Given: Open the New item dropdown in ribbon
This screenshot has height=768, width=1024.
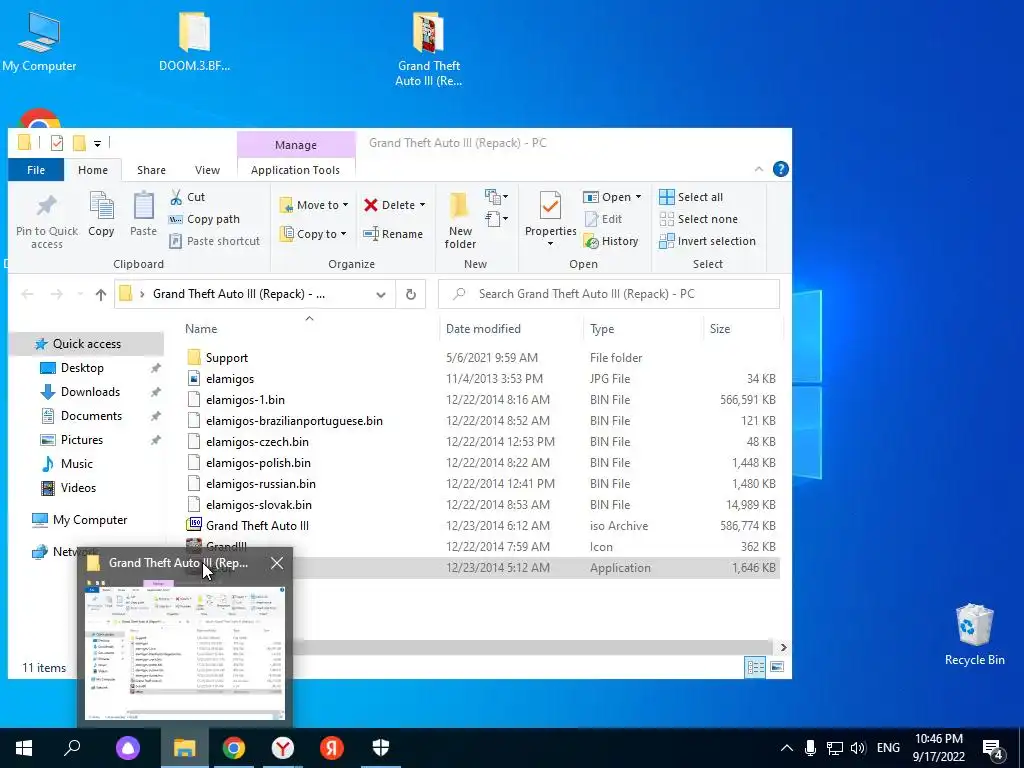Looking at the screenshot, I should pos(496,196).
